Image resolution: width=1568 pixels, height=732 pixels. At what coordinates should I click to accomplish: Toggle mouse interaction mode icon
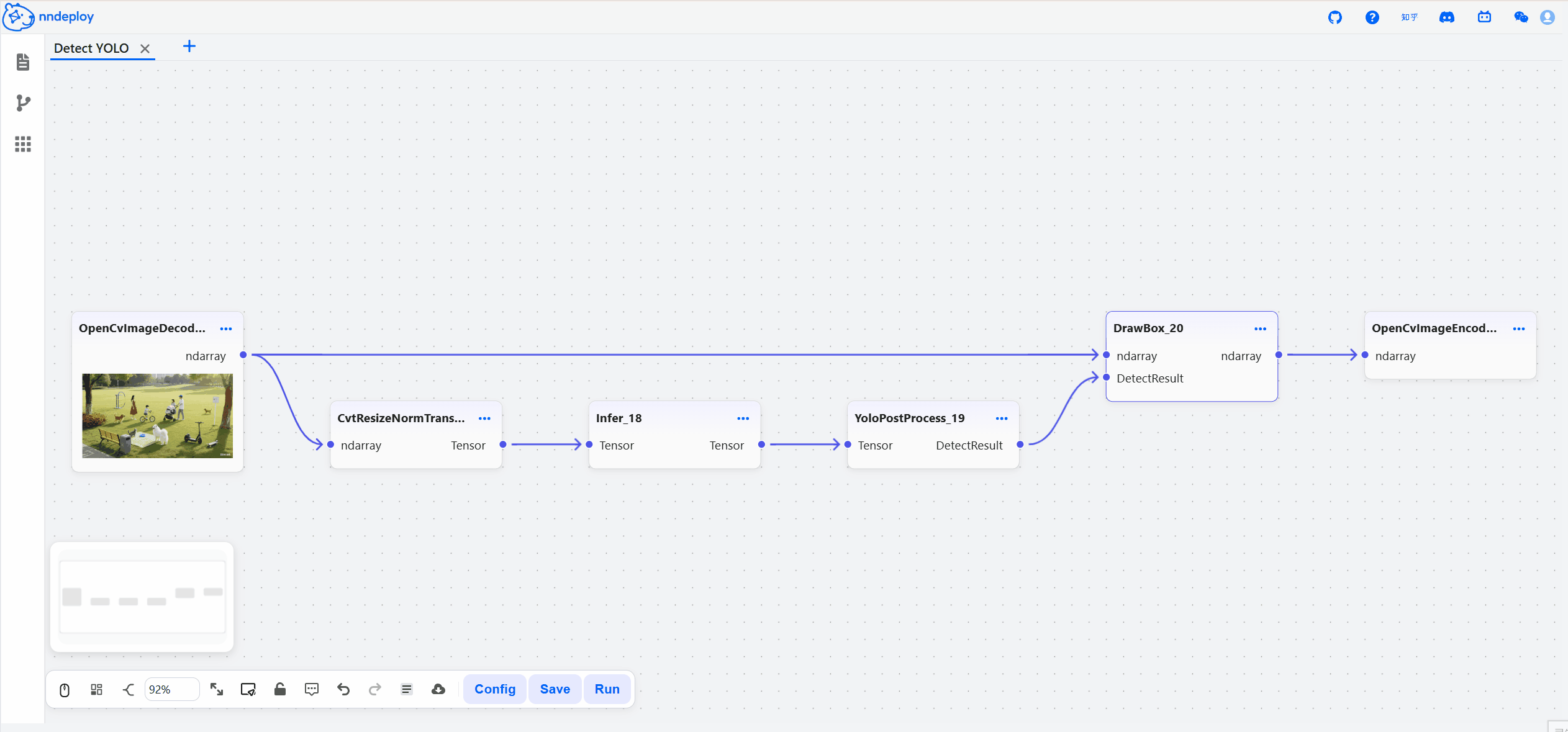(65, 690)
